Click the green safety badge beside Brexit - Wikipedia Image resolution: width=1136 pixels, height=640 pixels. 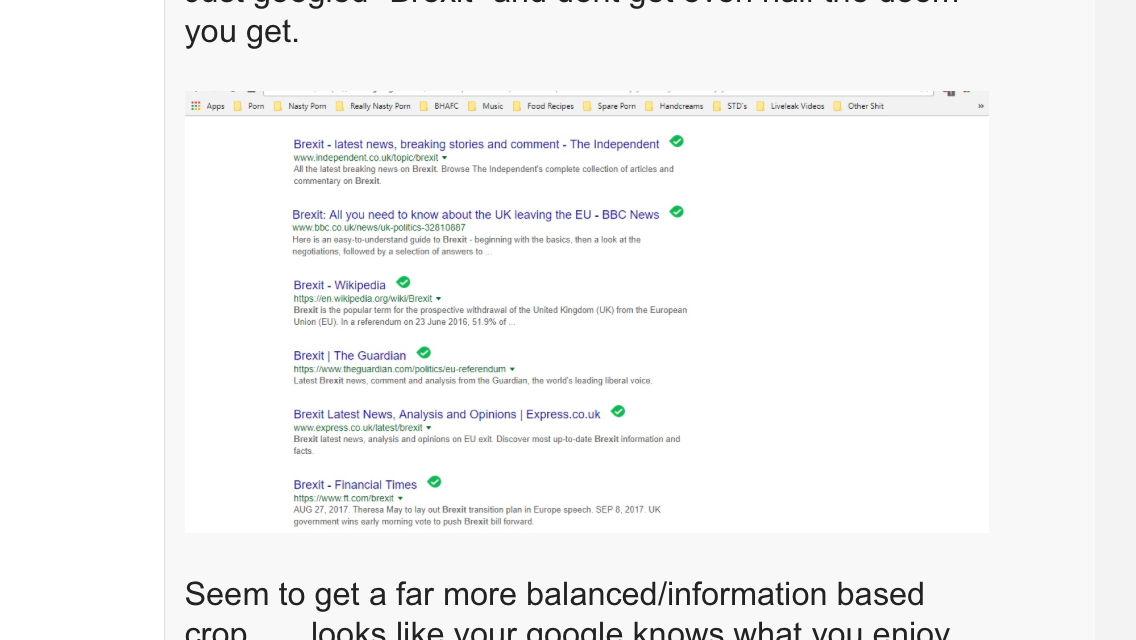[404, 282]
